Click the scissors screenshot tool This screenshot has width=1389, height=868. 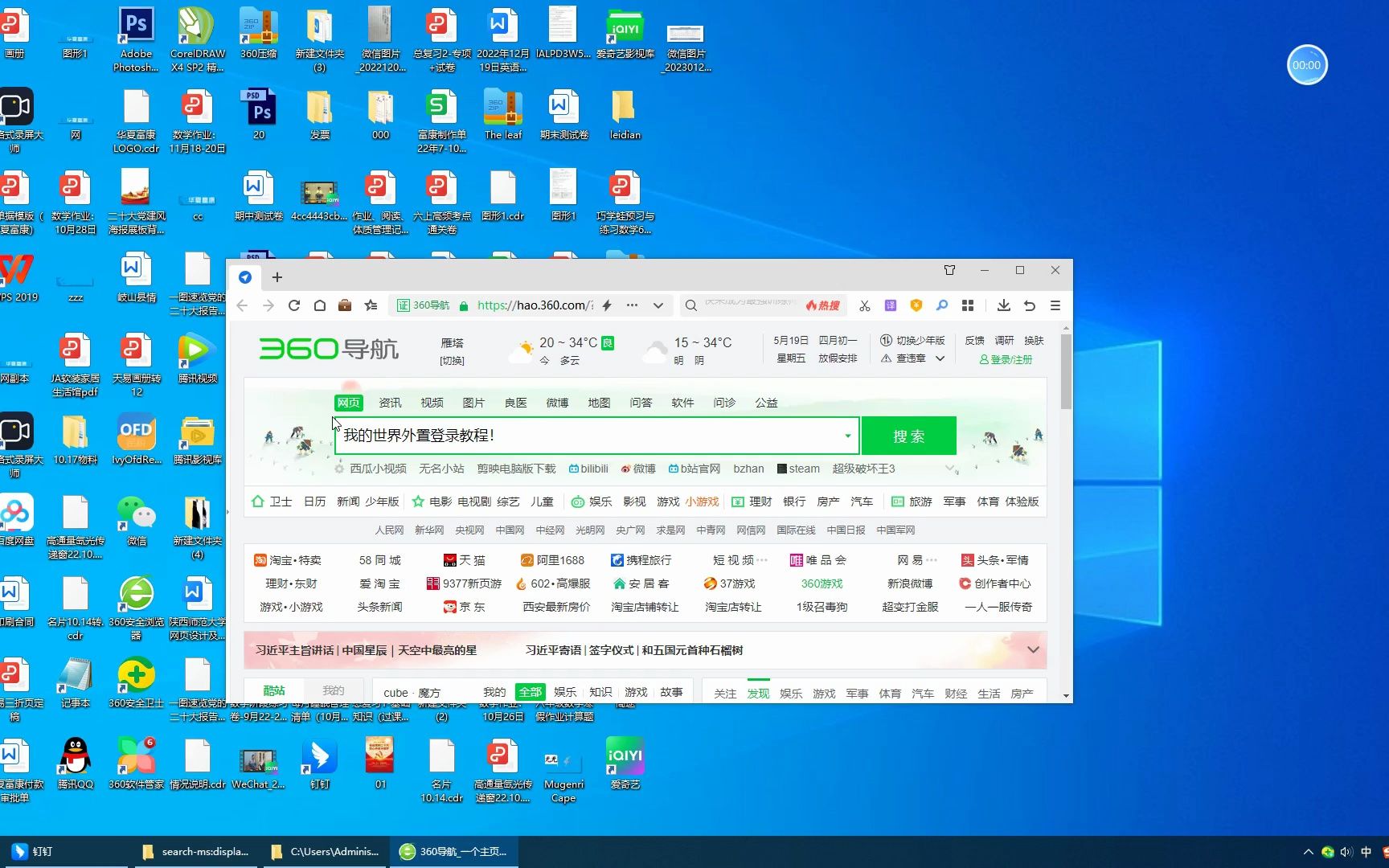pyautogui.click(x=865, y=305)
